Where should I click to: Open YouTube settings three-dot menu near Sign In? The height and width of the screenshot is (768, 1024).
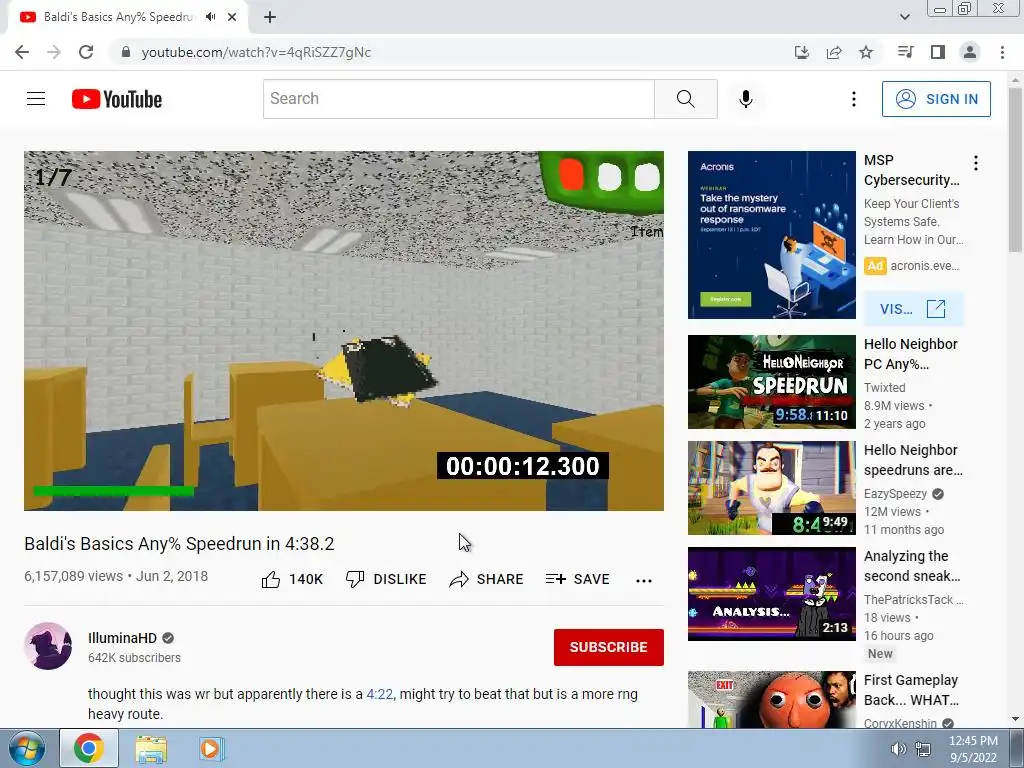(854, 99)
